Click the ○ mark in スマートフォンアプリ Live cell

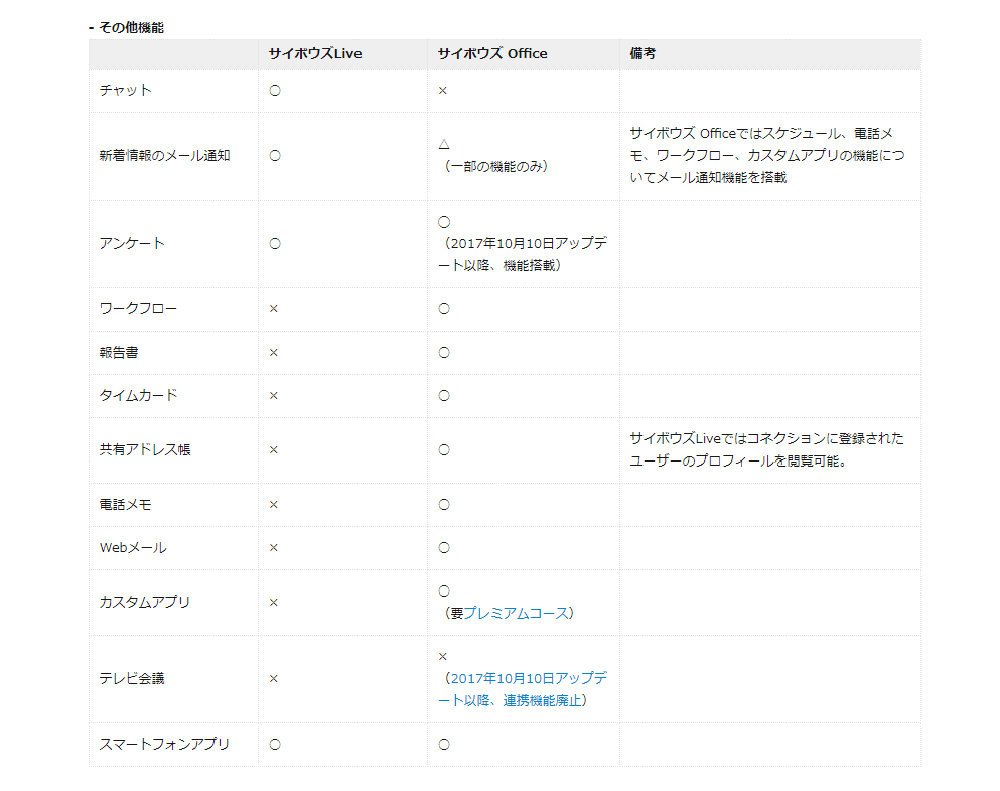click(275, 744)
